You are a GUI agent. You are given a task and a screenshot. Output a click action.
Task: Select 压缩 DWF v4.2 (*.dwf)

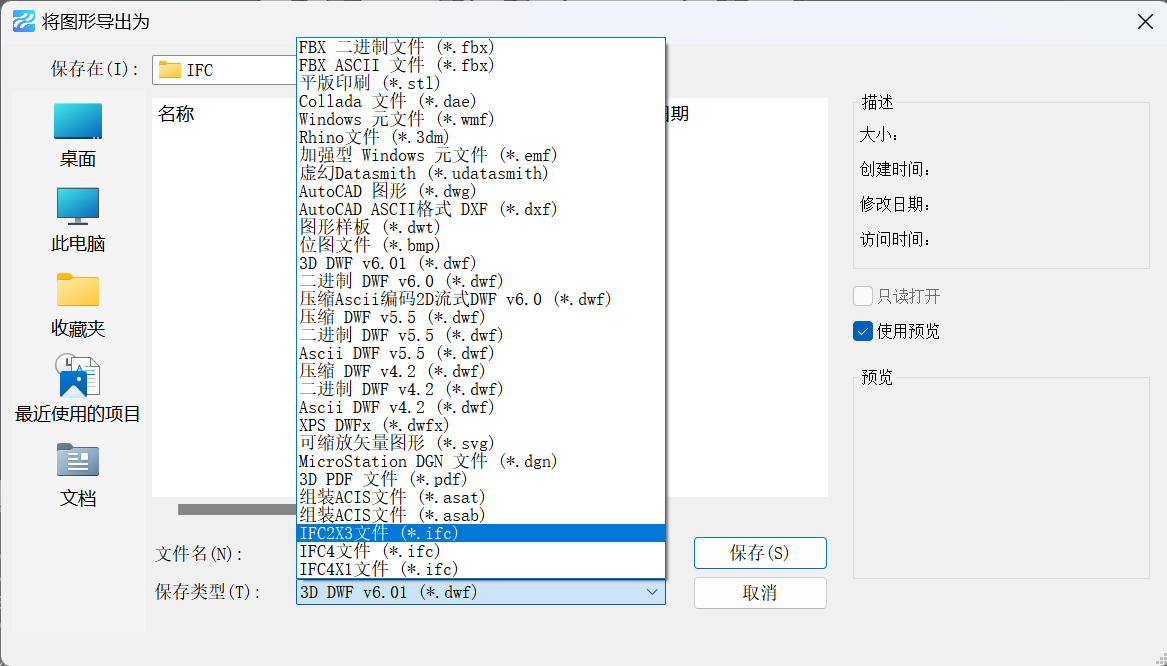(x=481, y=371)
